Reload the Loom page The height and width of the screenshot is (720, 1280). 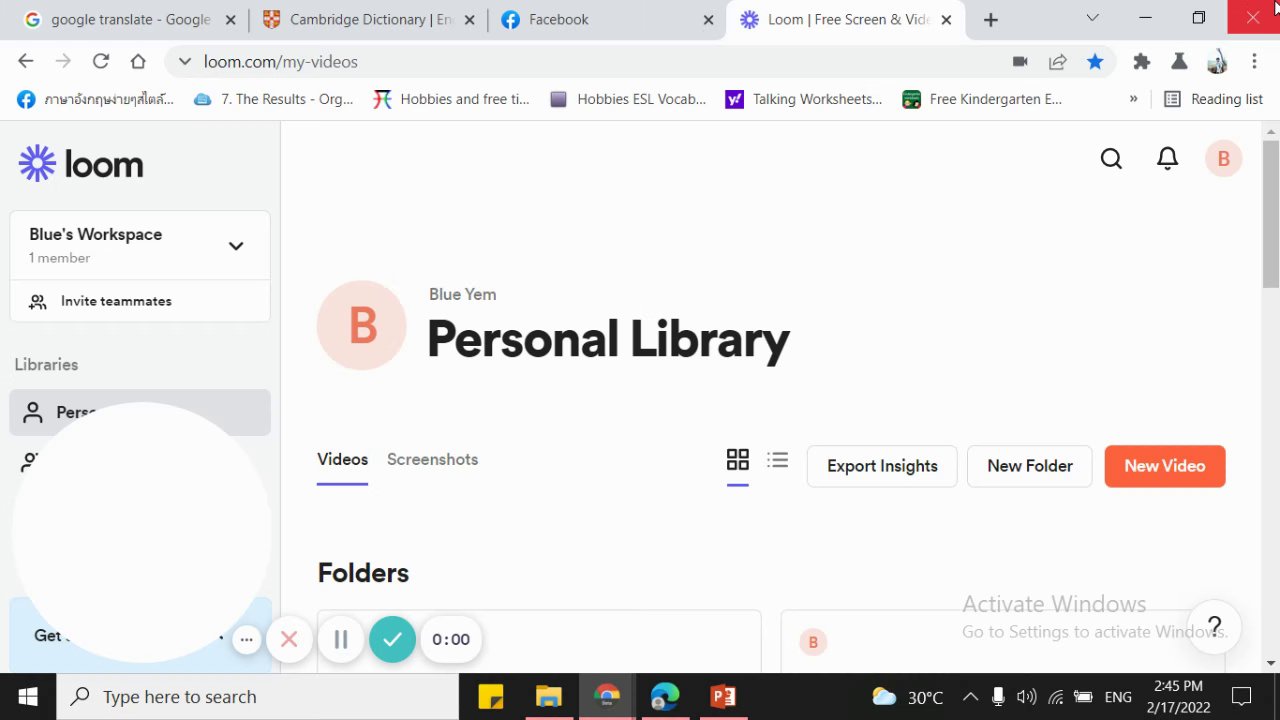100,62
